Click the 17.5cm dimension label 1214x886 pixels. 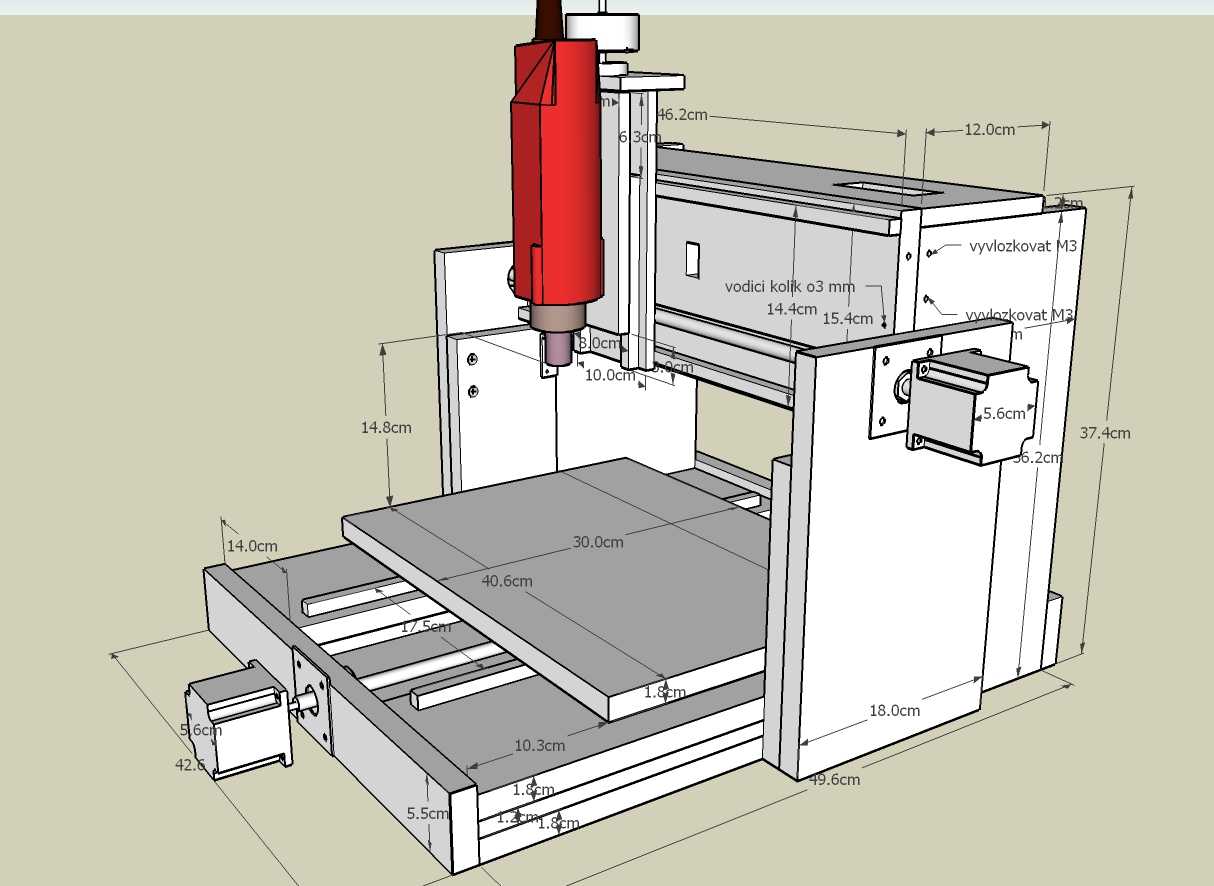425,627
